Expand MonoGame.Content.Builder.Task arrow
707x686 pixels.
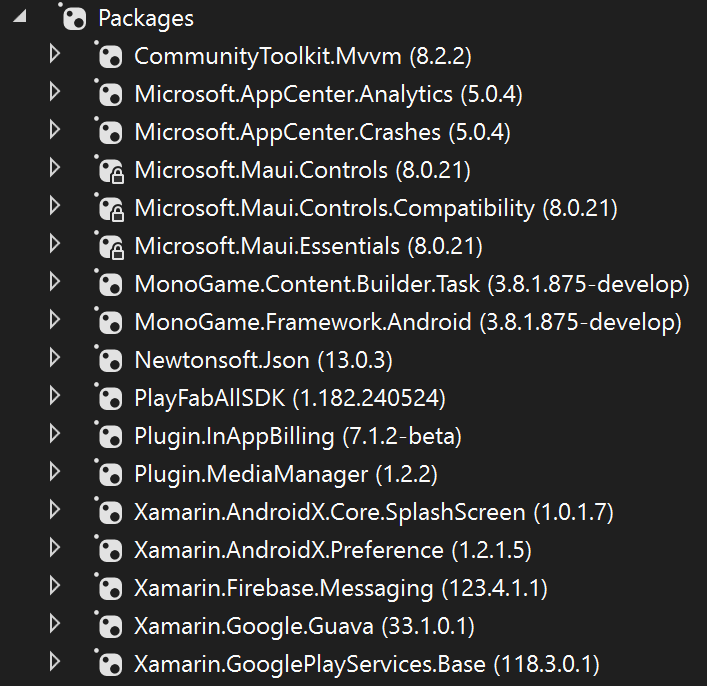coord(55,282)
